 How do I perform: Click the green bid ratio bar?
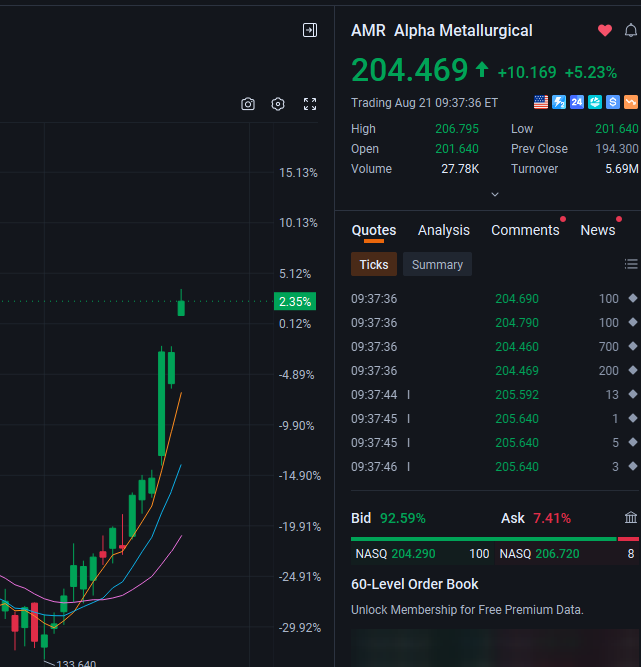pos(484,539)
